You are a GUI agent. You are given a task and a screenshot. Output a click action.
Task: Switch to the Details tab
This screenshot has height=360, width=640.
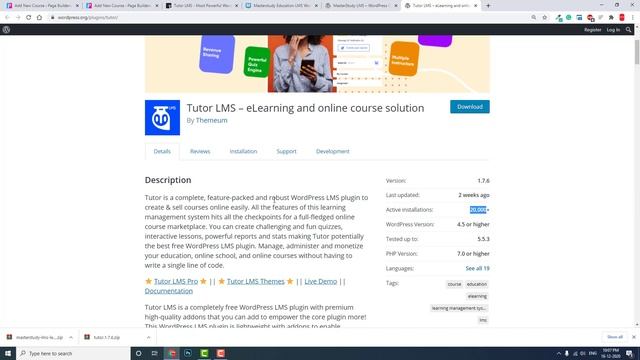162,151
